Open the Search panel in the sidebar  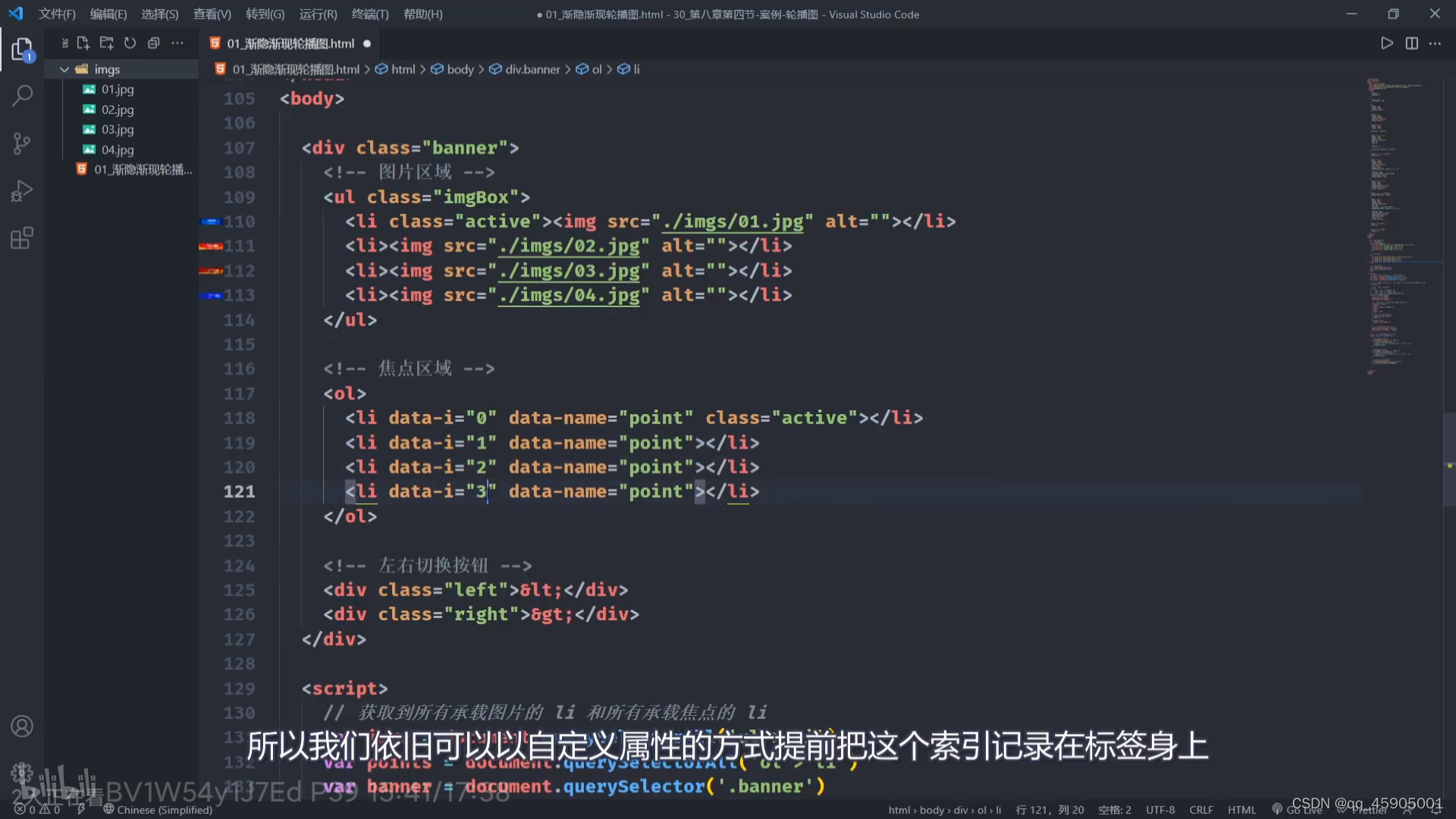click(21, 96)
